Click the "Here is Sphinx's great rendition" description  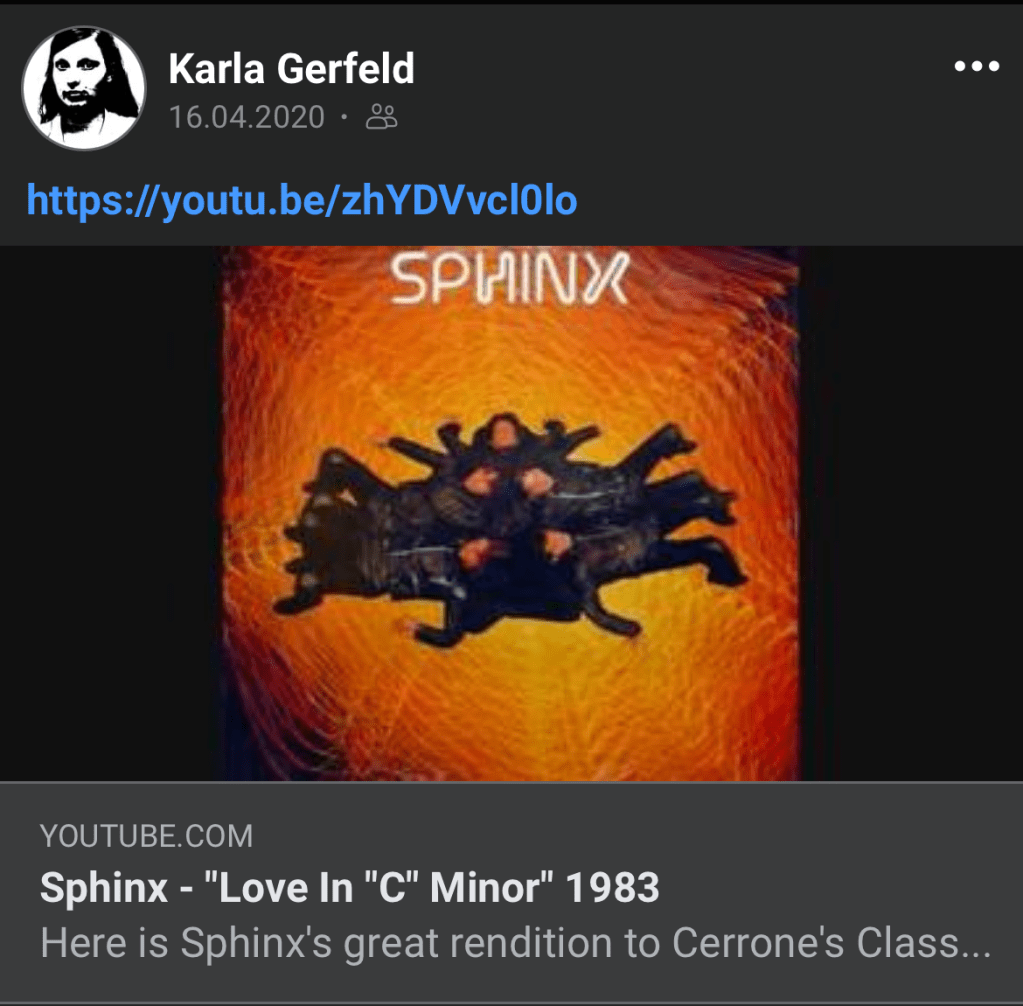click(x=515, y=943)
